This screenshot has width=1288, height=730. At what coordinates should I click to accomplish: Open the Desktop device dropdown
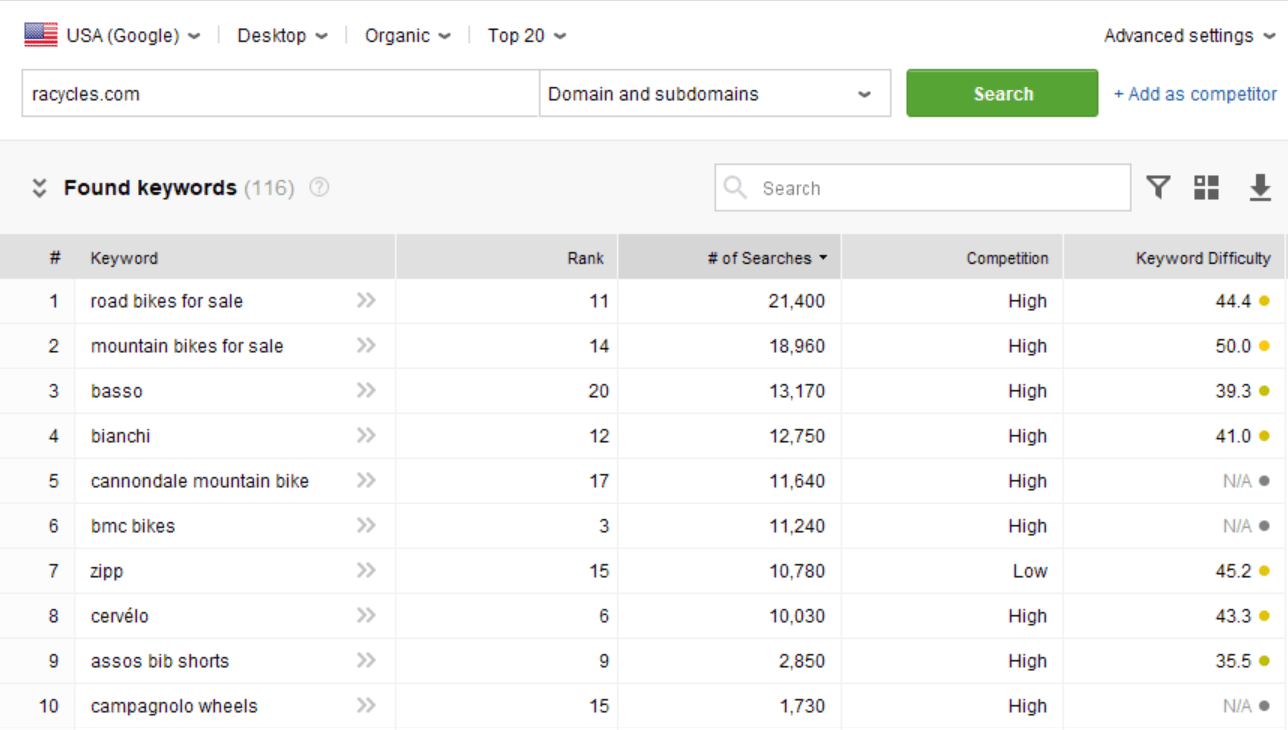282,35
